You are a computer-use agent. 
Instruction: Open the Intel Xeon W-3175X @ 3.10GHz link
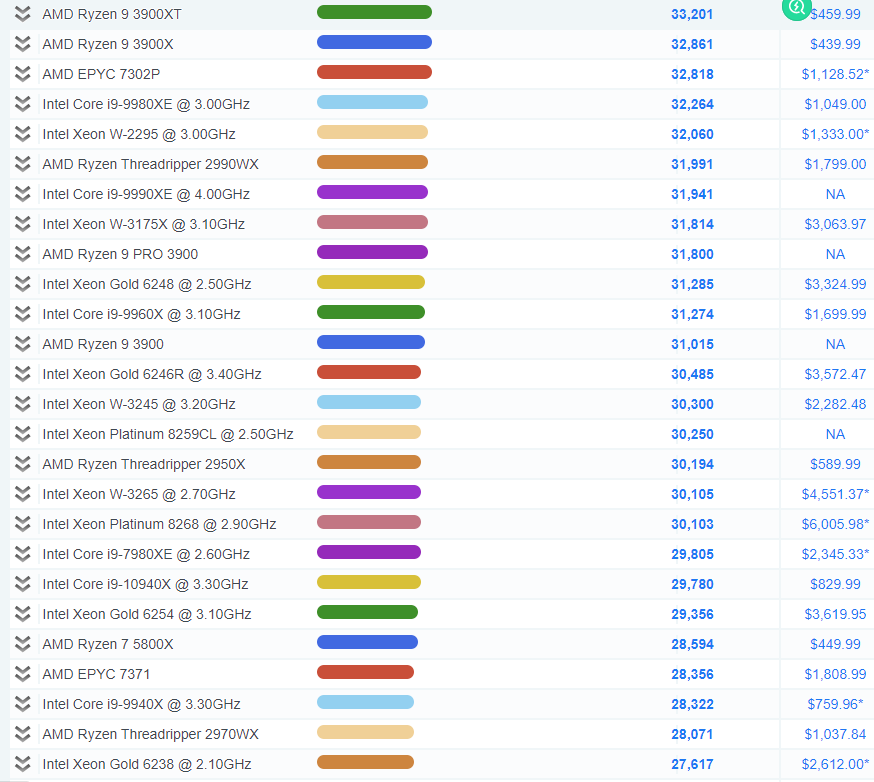[x=144, y=224]
